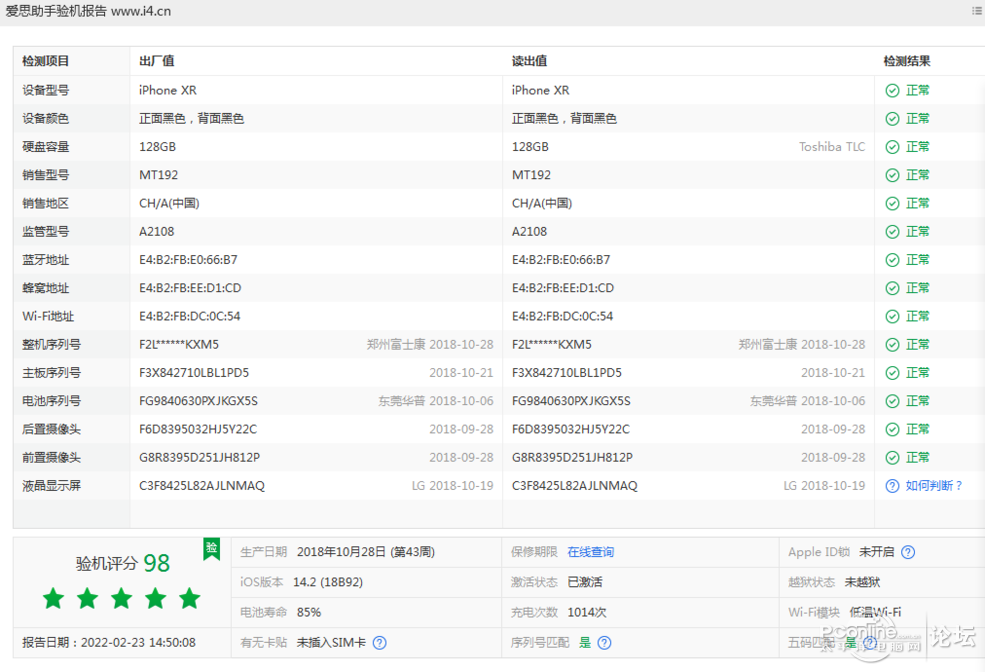Click the 验机评分 98 score

pyautogui.click(x=122, y=563)
